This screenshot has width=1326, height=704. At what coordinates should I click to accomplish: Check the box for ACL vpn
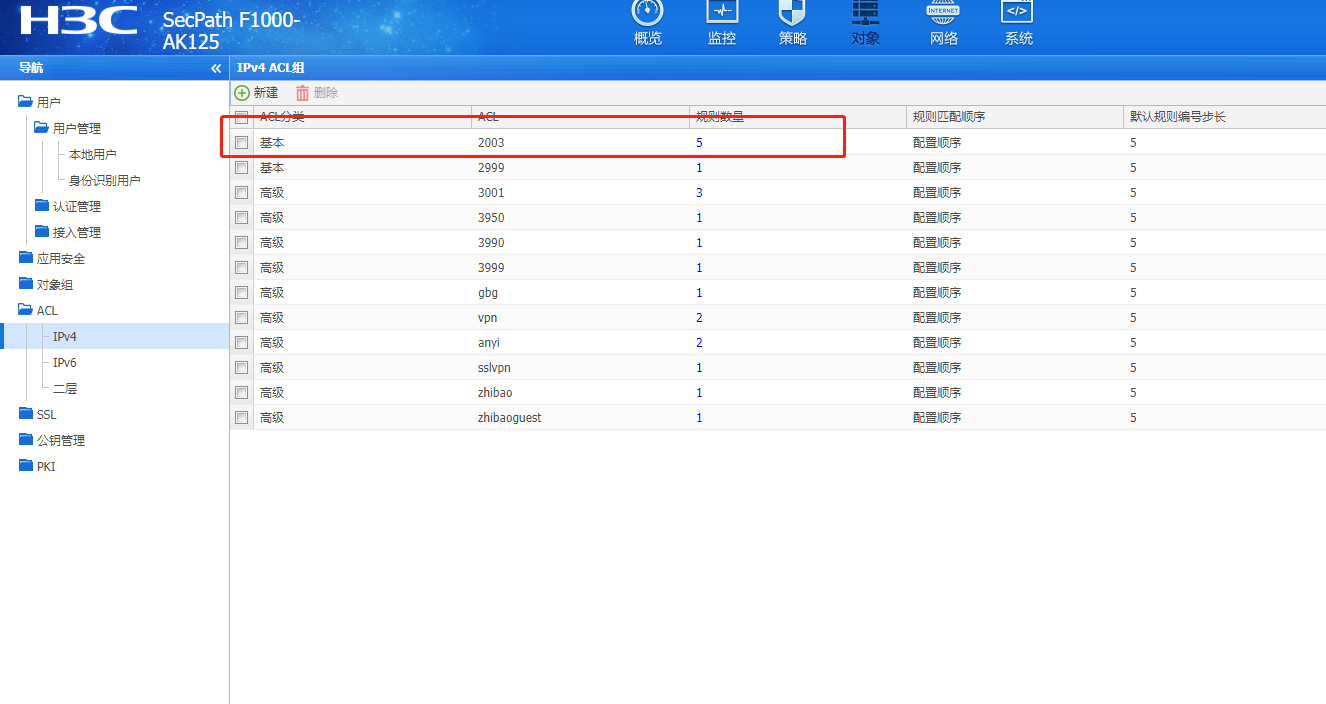pyautogui.click(x=241, y=318)
